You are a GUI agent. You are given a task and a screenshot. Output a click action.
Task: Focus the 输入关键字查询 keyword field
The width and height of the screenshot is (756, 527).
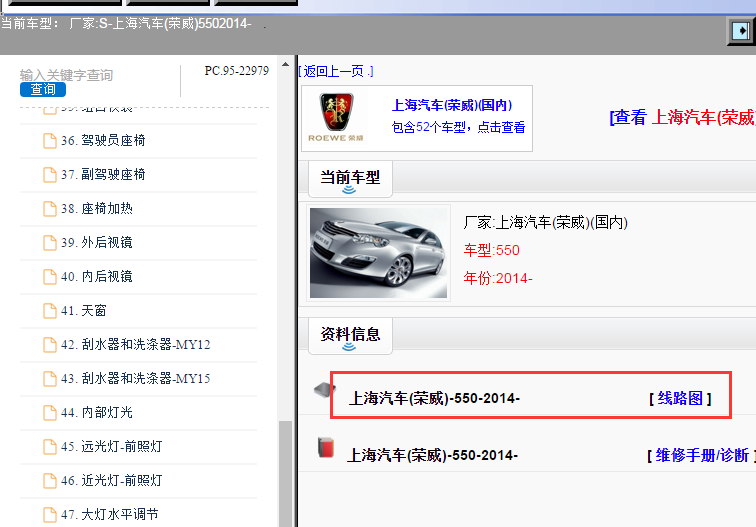pyautogui.click(x=67, y=75)
